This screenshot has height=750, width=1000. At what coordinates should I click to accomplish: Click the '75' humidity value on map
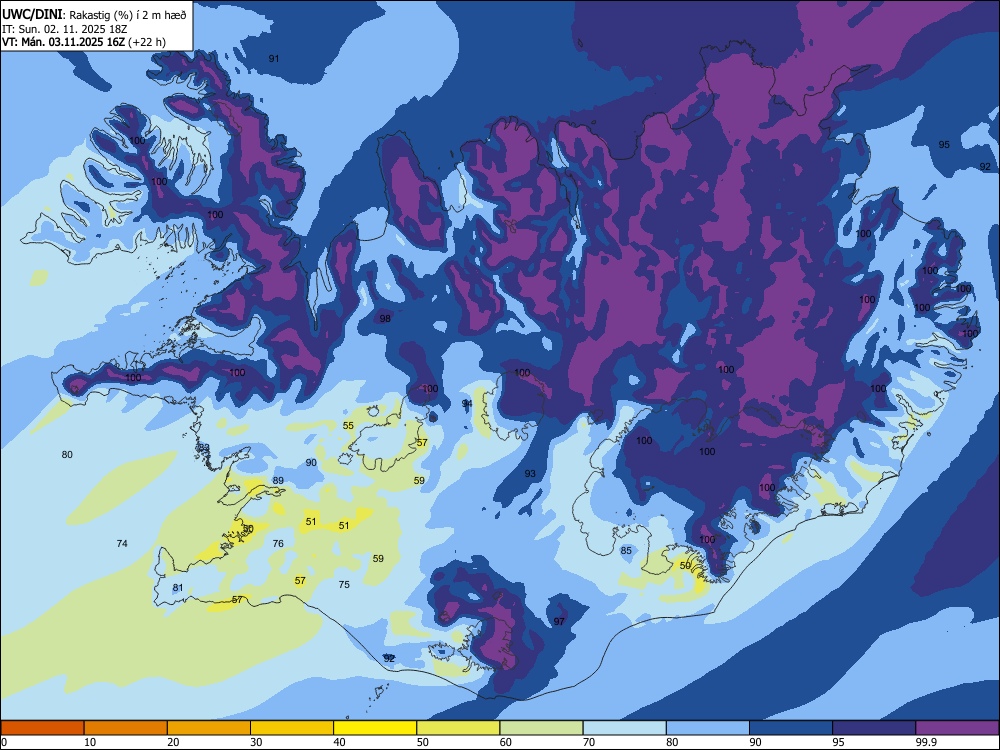pos(344,584)
